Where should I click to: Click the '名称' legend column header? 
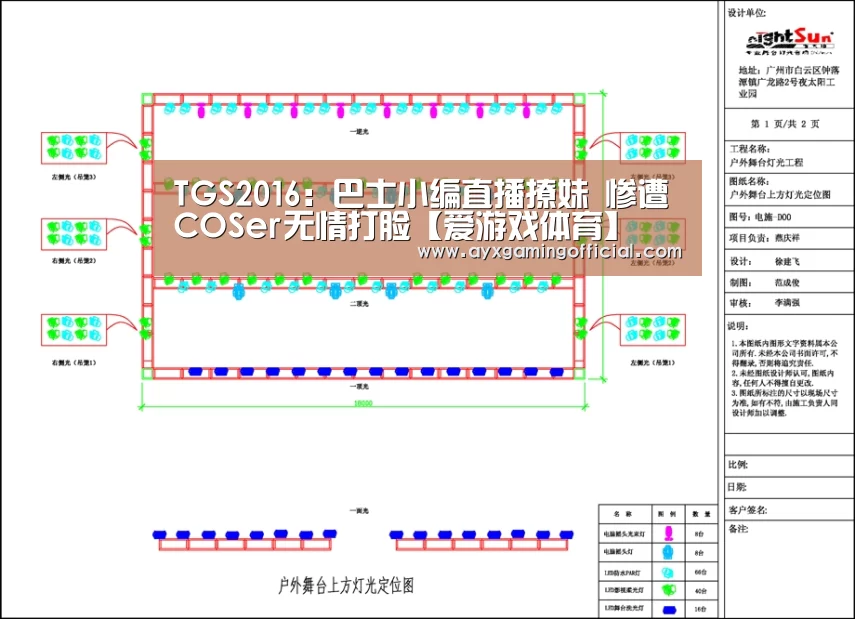[624, 514]
